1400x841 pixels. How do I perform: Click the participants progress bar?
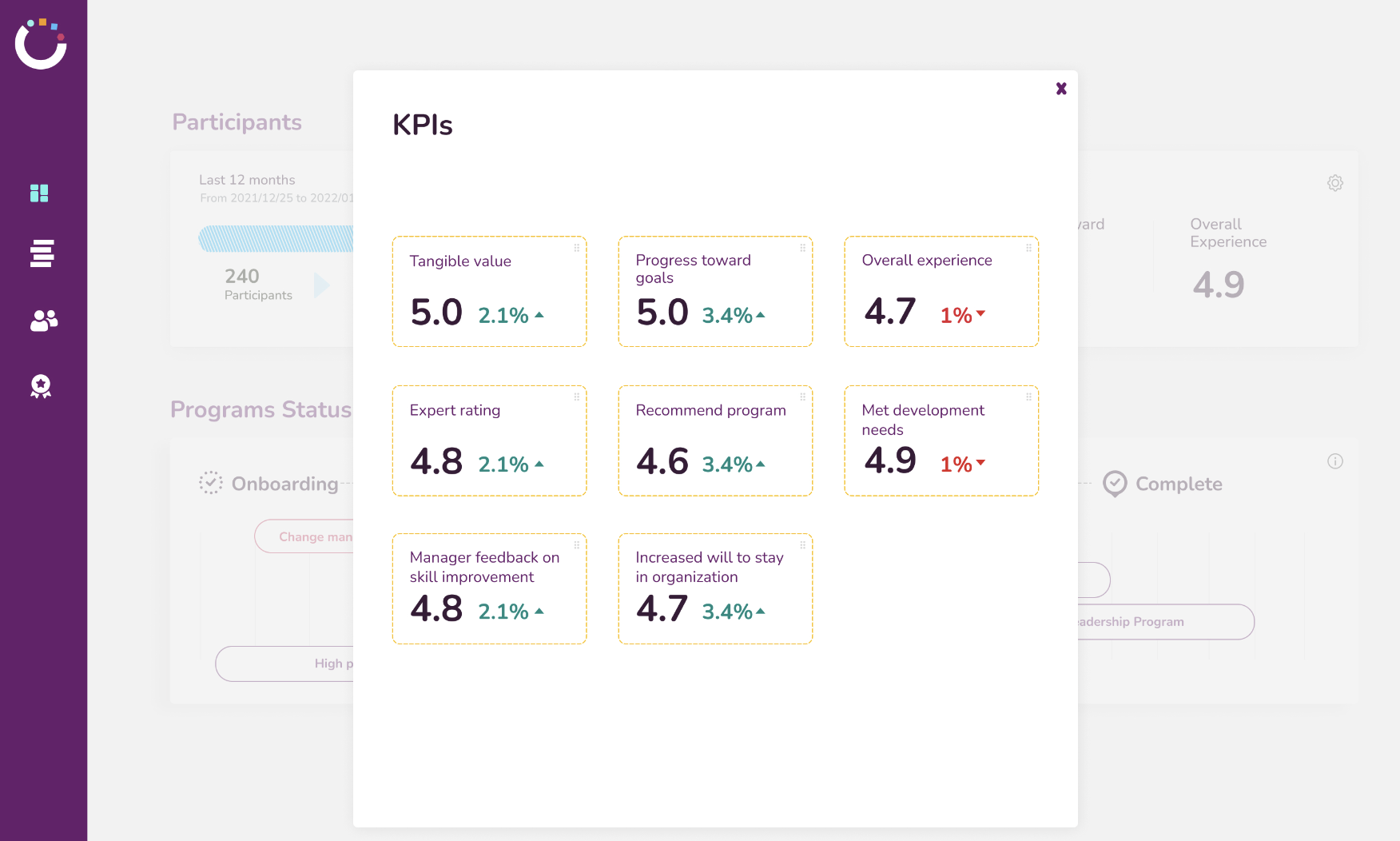pos(276,239)
